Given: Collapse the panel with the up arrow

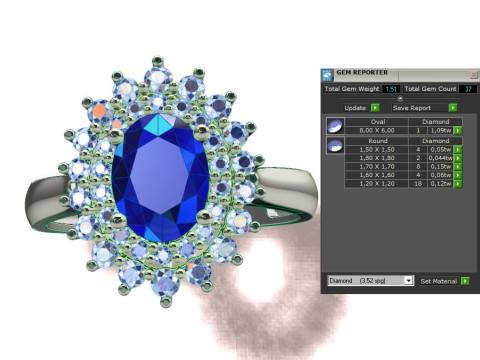Looking at the screenshot, I should coord(400,98).
